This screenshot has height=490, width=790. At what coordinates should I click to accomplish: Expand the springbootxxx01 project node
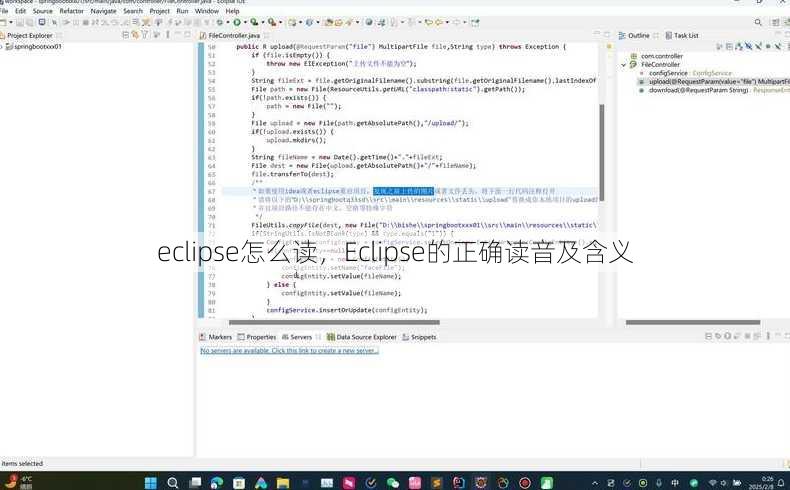pyautogui.click(x=2, y=46)
